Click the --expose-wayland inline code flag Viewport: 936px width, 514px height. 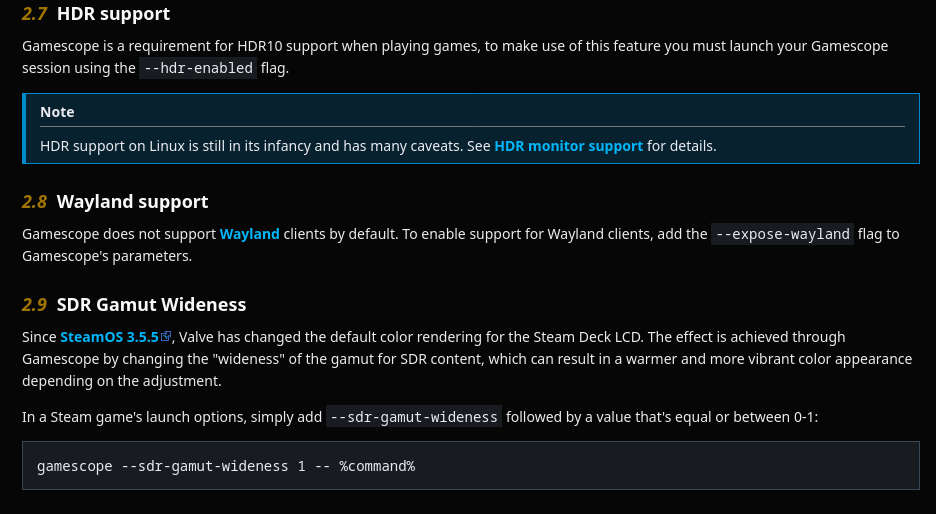coord(783,234)
